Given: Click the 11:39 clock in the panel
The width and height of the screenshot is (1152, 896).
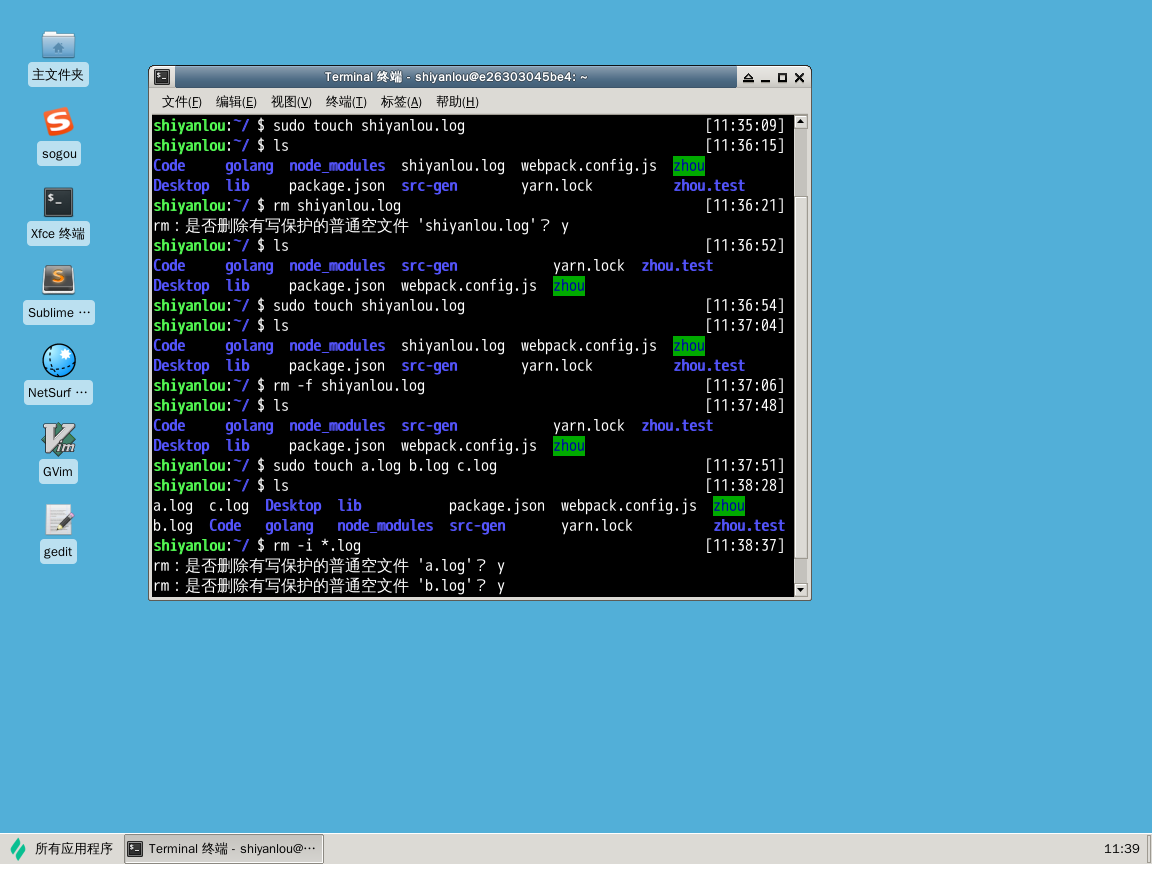Looking at the screenshot, I should pyautogui.click(x=1121, y=849).
